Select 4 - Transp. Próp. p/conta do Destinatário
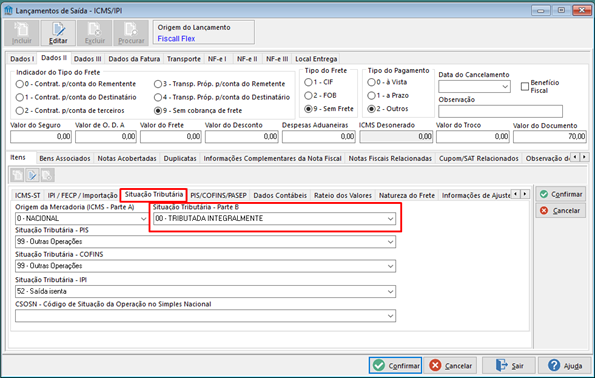 click(158, 97)
